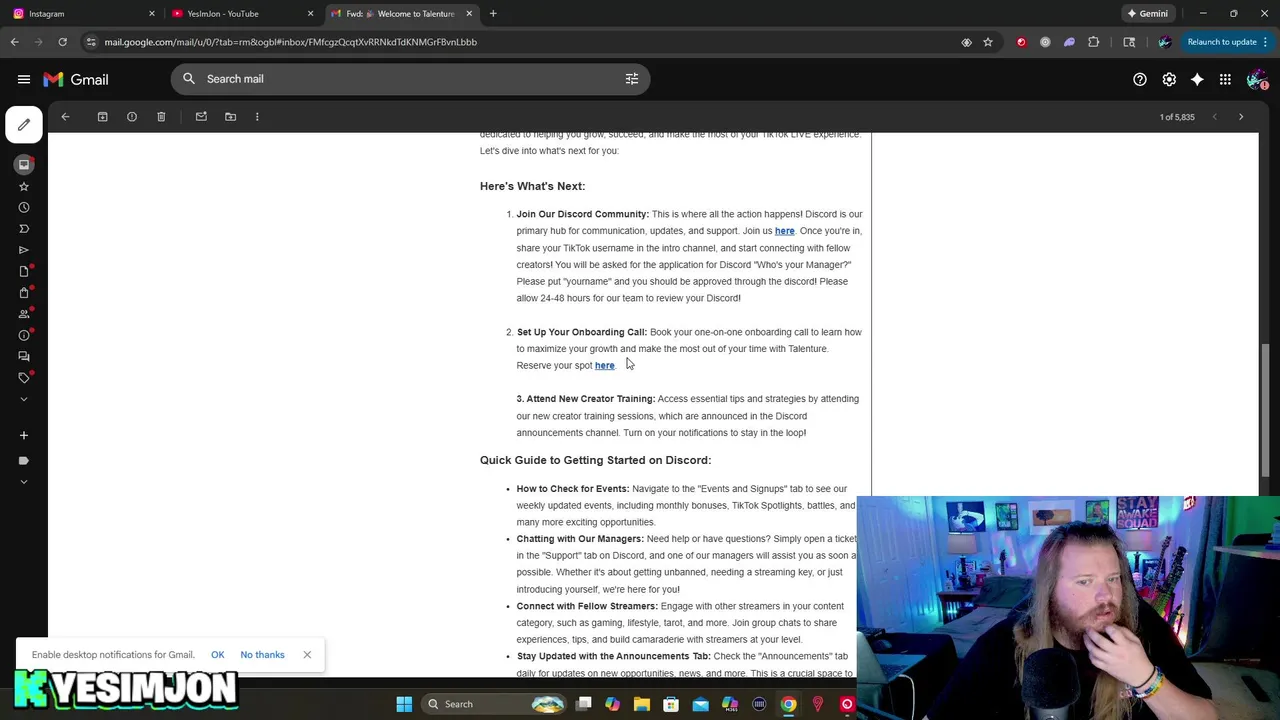1280x720 pixels.
Task: Open the Gemini button in Chrome
Action: click(x=1147, y=14)
